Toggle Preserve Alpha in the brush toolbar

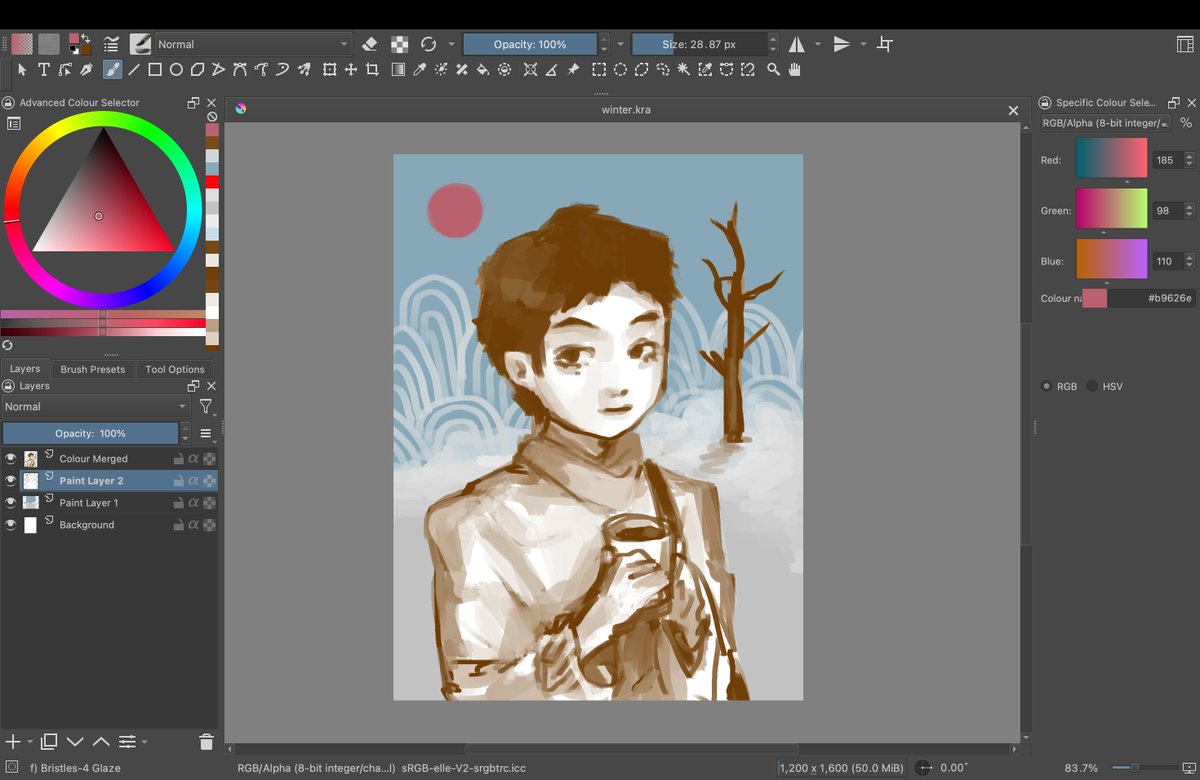click(x=399, y=44)
